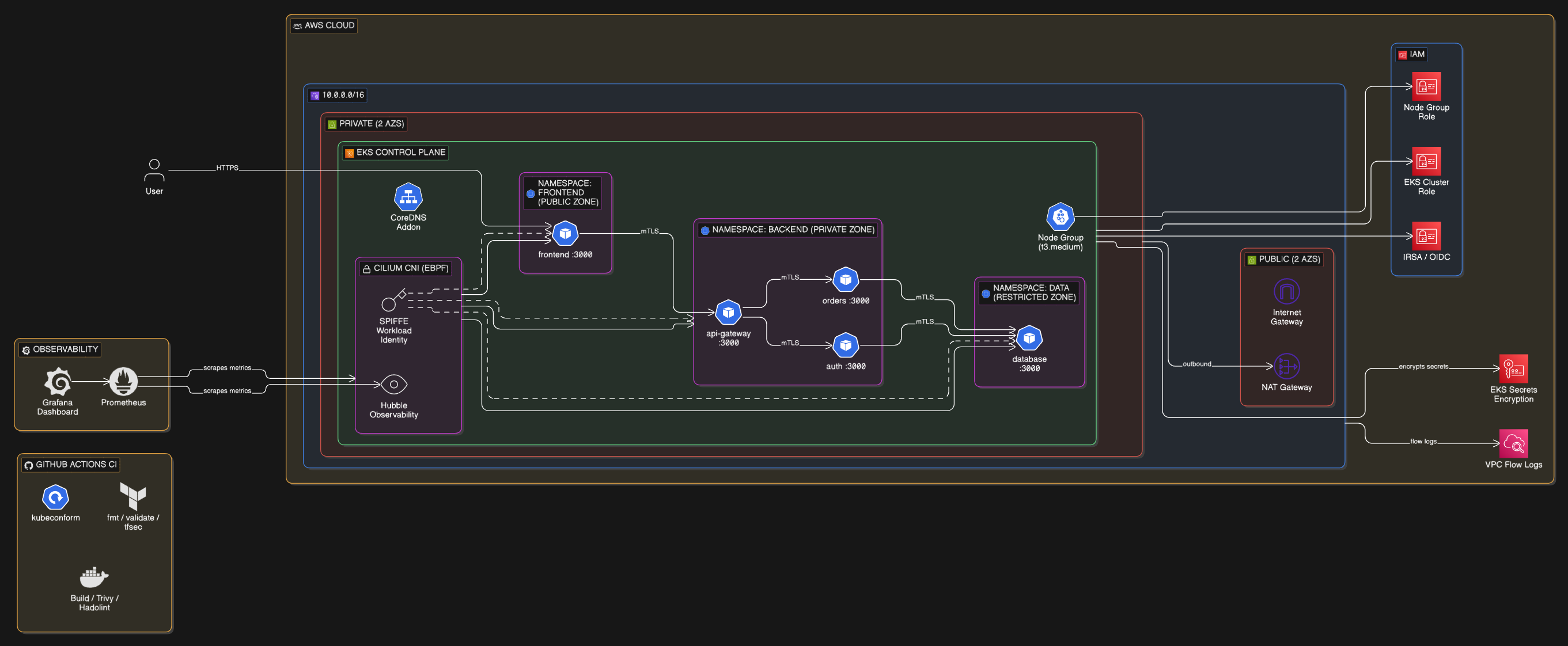This screenshot has width=1568, height=646.
Task: Click the encrypts secrets edge label
Action: click(x=1423, y=366)
